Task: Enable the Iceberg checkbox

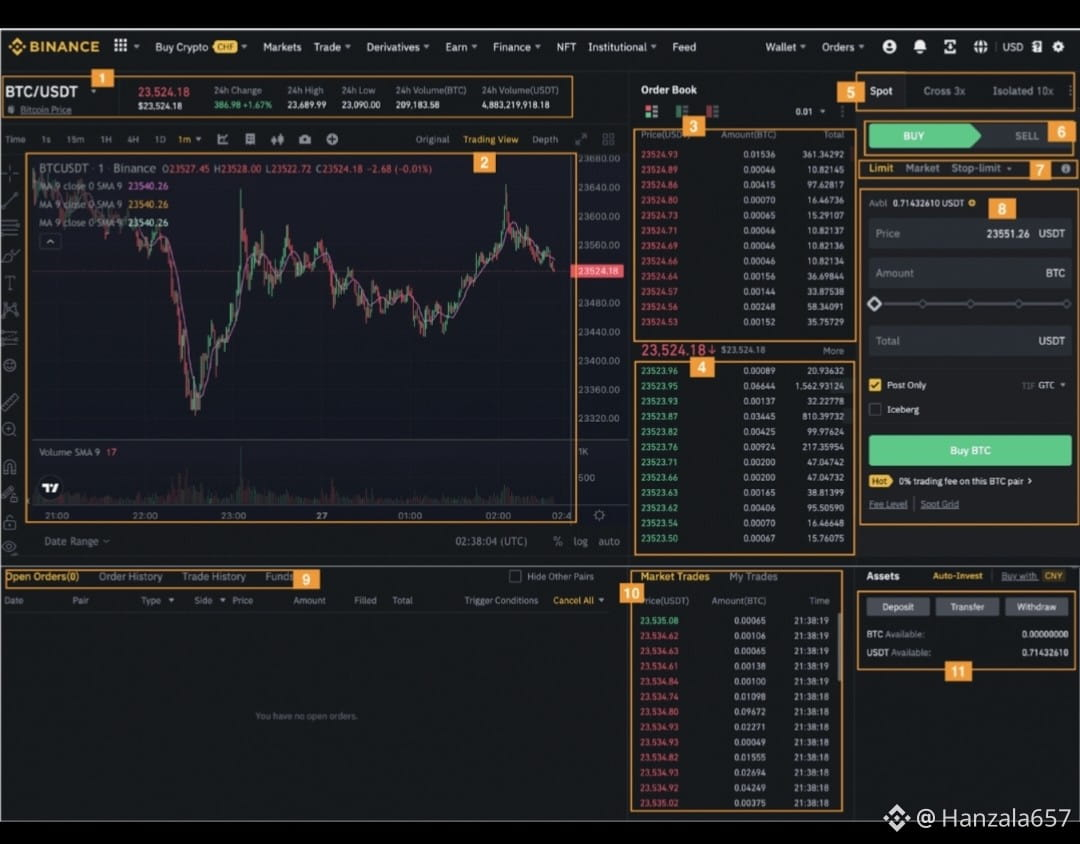Action: pyautogui.click(x=875, y=409)
